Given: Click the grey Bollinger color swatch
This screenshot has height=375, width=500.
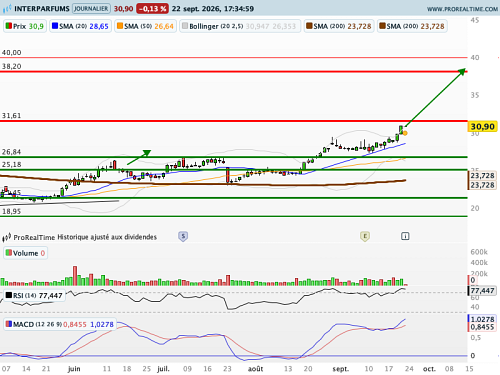Looking at the screenshot, I should (185, 26).
